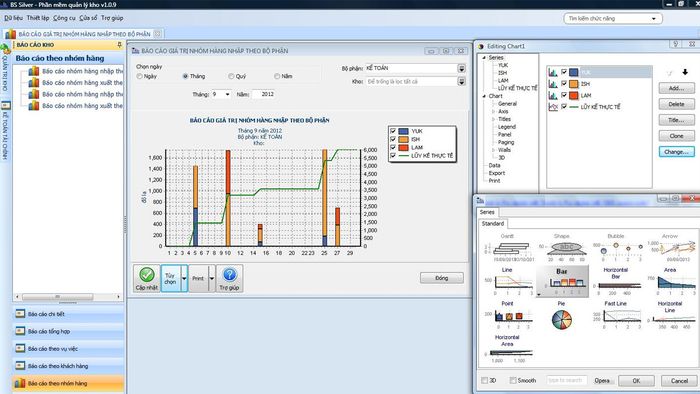Open Báo cáo theo khách hàng in sidebar
The width and height of the screenshot is (700, 394).
pos(68,366)
